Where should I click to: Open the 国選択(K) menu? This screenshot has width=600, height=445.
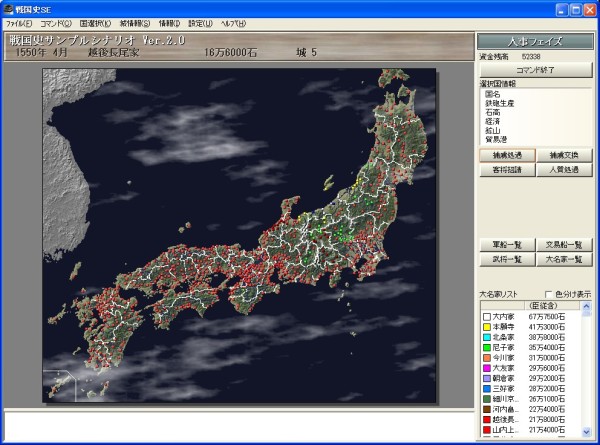(x=95, y=24)
